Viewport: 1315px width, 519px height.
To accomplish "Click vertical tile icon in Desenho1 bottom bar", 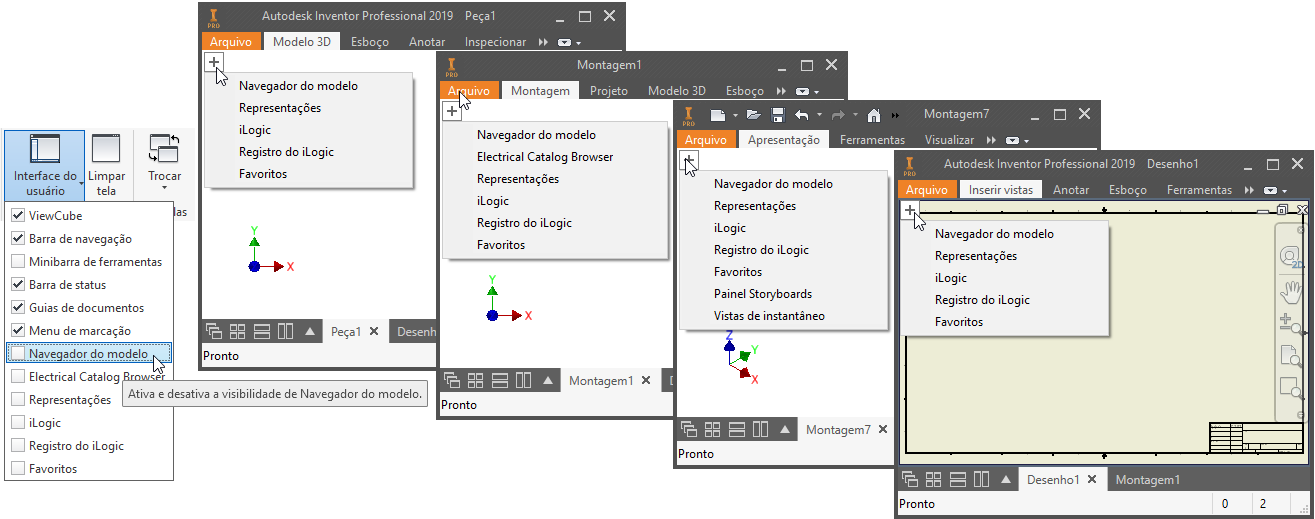I will click(982, 479).
